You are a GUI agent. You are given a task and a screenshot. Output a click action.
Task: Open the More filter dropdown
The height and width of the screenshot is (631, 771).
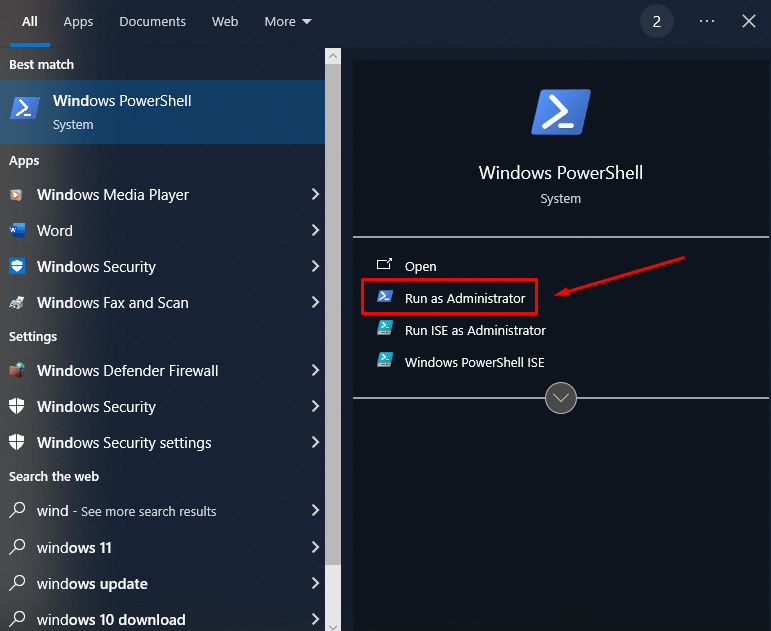(x=288, y=22)
